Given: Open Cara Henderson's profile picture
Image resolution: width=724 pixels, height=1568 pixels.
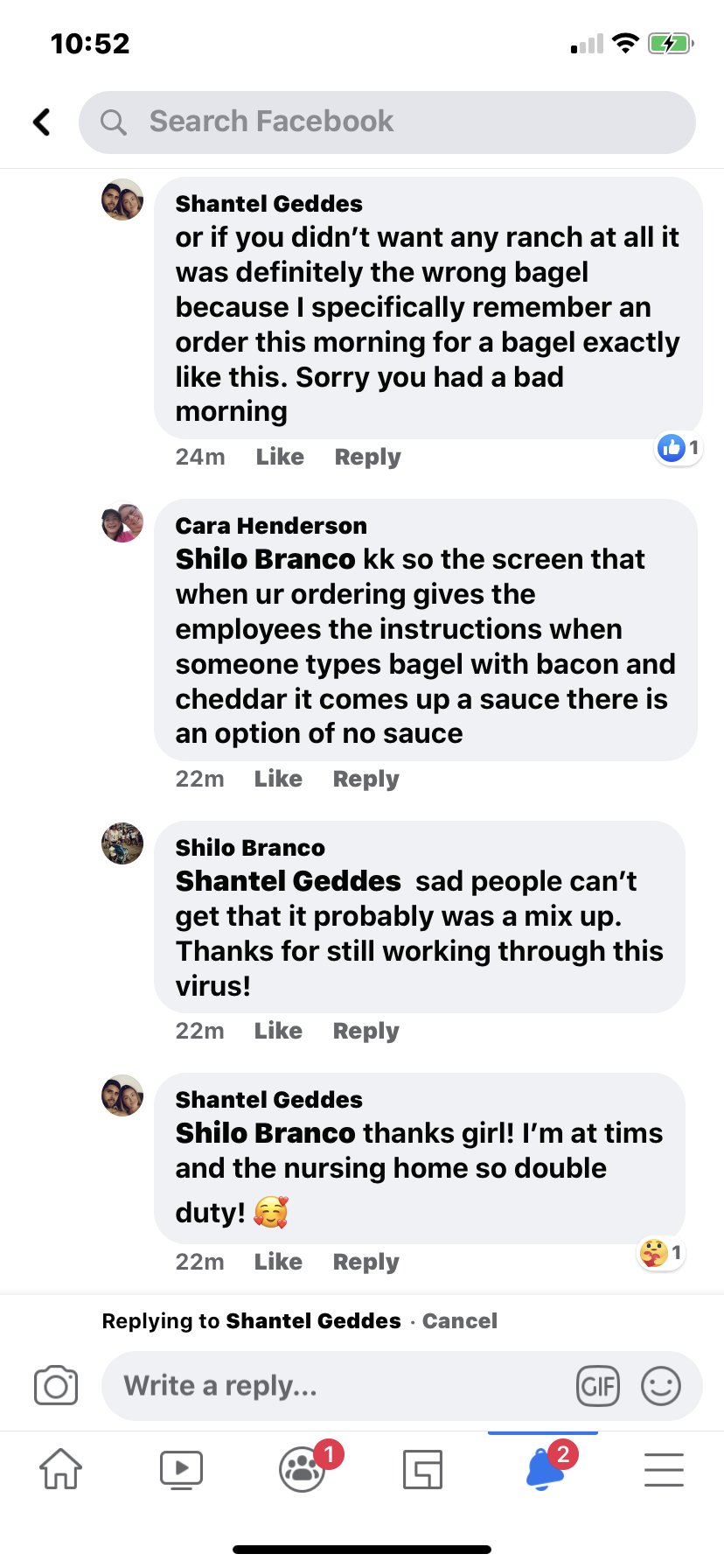Looking at the screenshot, I should (x=122, y=522).
